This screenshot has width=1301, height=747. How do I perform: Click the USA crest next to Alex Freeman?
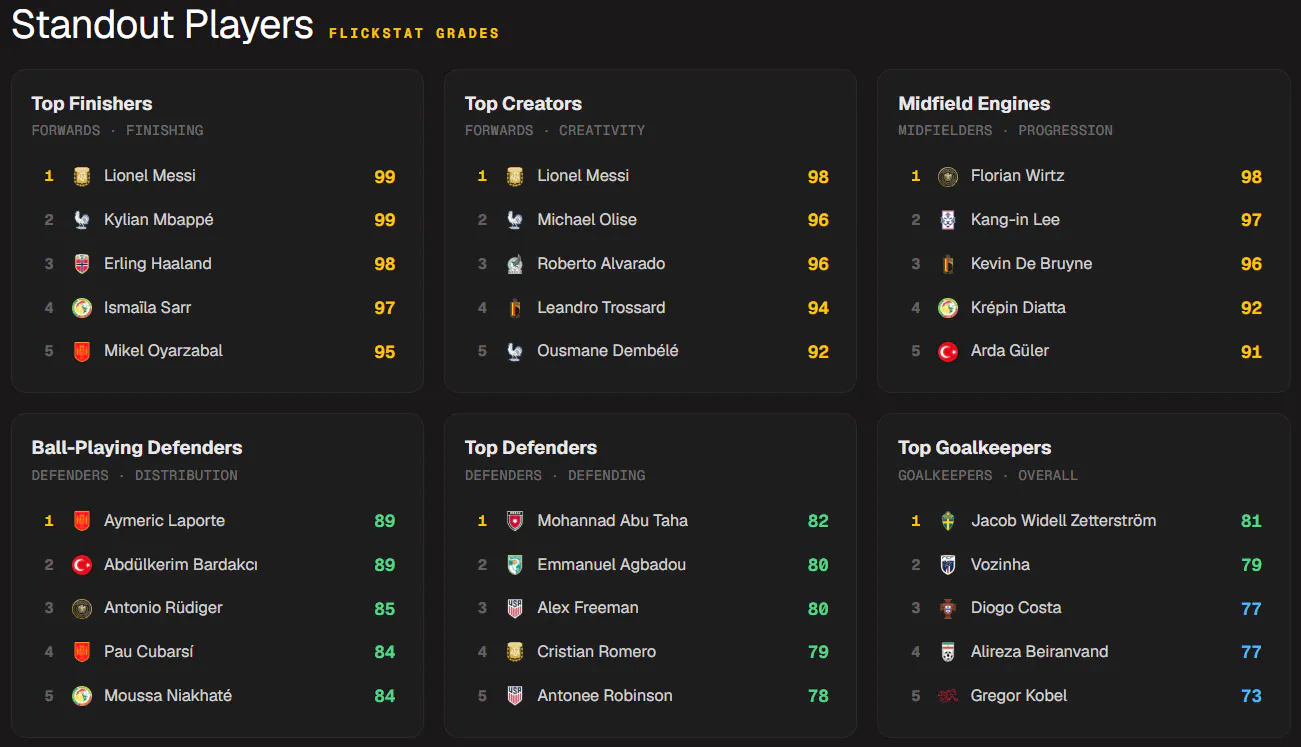pyautogui.click(x=515, y=608)
